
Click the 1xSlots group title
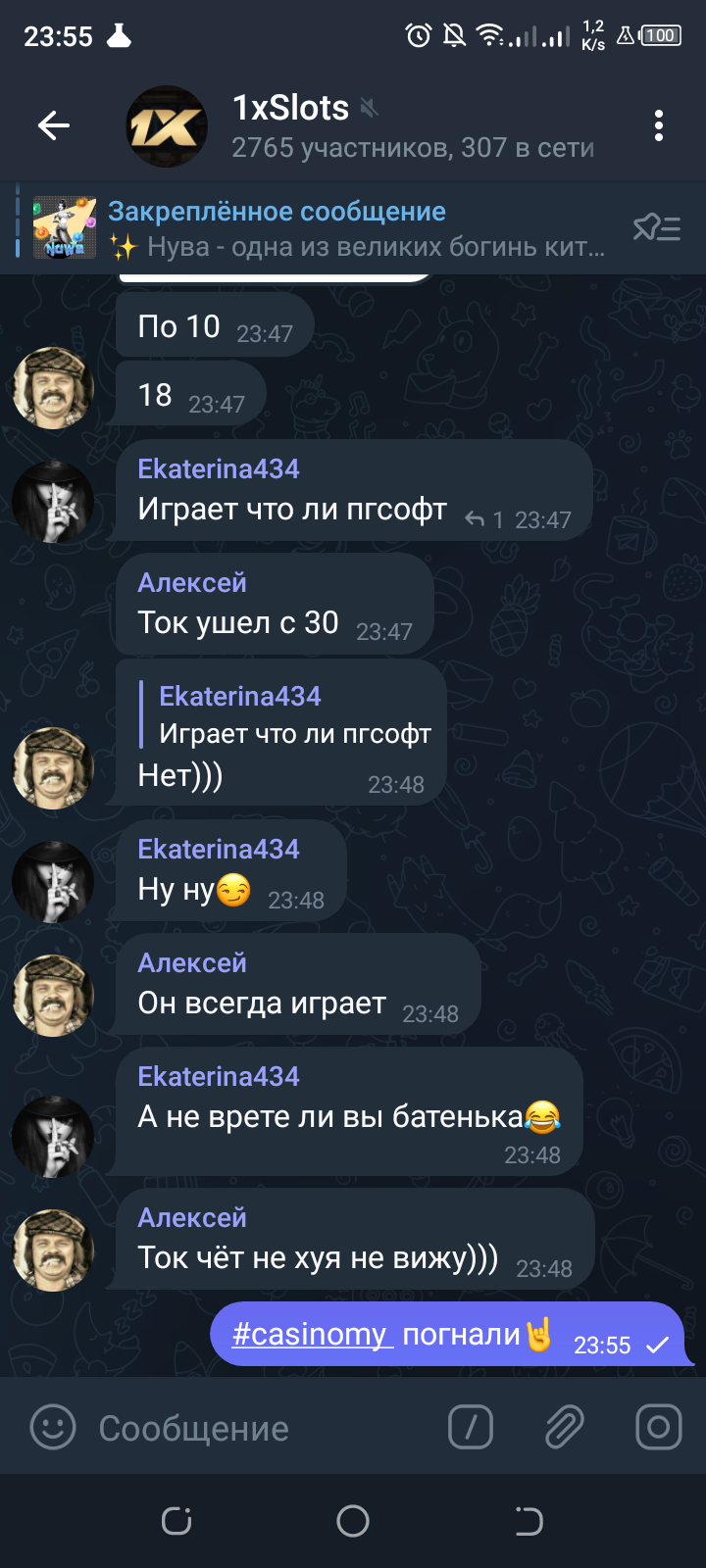(290, 108)
